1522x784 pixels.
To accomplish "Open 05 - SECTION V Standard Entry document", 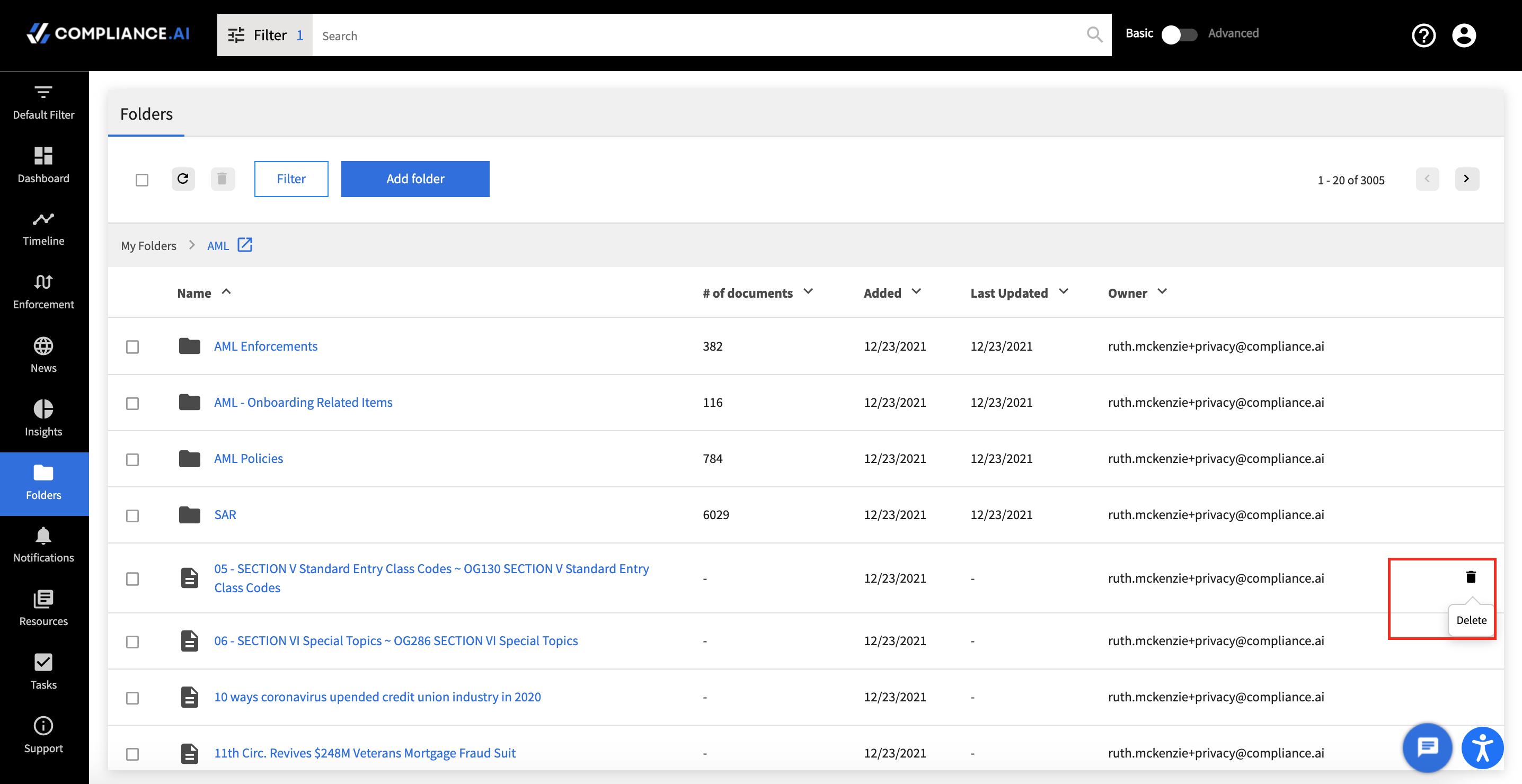I will click(x=431, y=578).
